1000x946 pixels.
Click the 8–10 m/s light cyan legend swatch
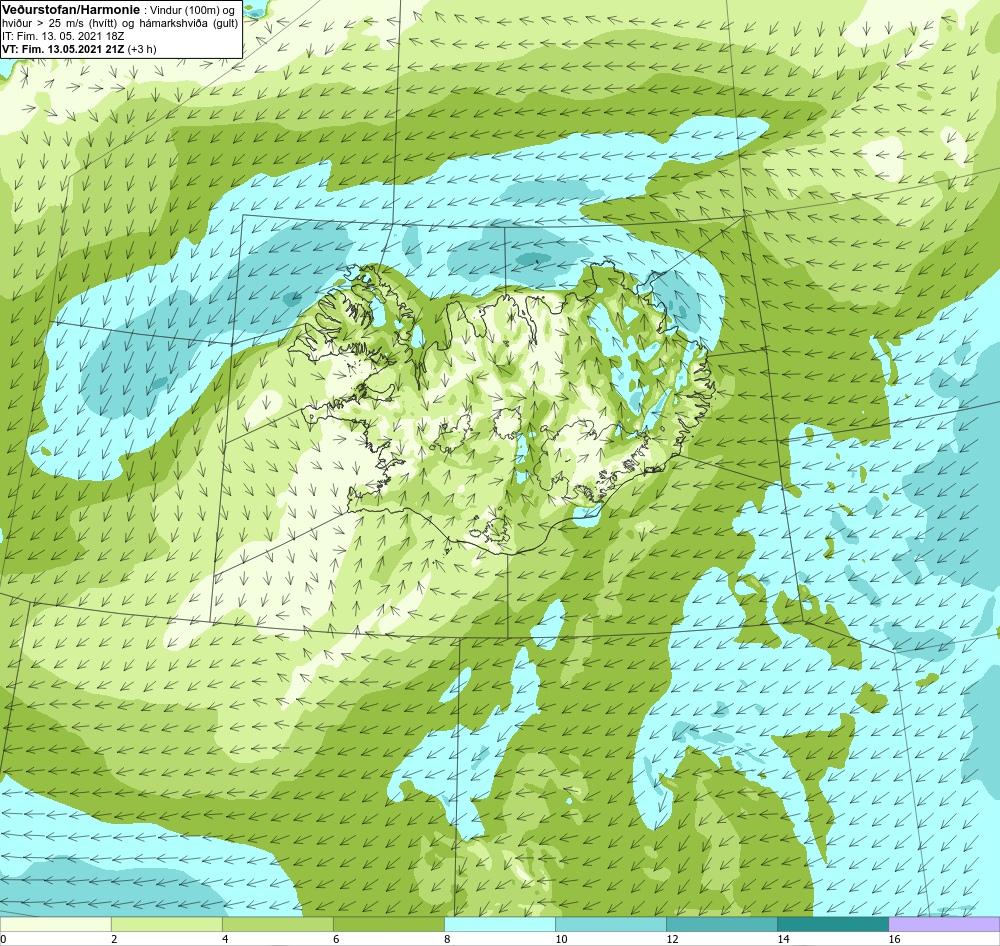pyautogui.click(x=500, y=924)
